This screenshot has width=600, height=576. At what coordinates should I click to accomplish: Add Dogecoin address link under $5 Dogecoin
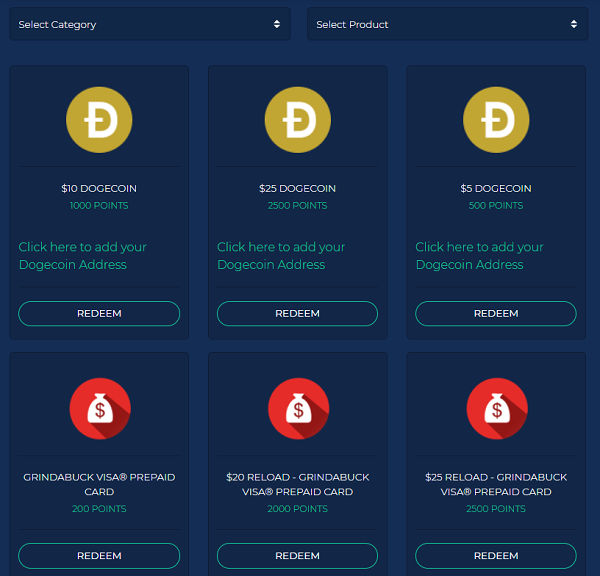(479, 256)
